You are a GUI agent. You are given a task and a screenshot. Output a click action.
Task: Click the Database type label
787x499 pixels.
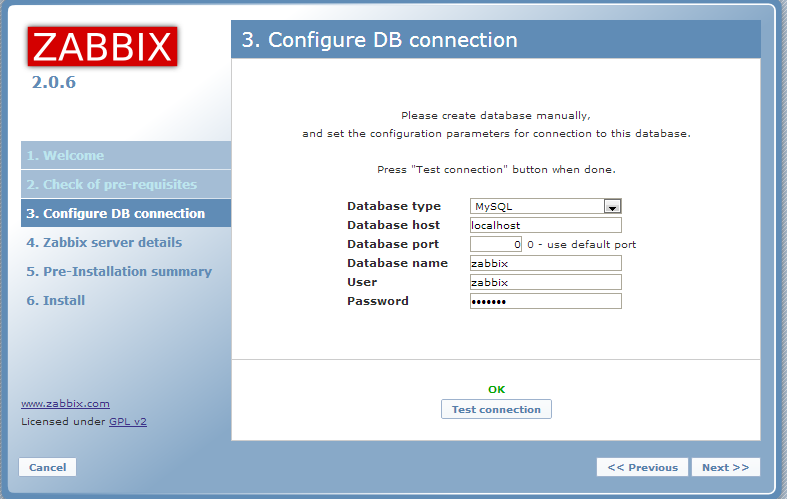tap(394, 206)
